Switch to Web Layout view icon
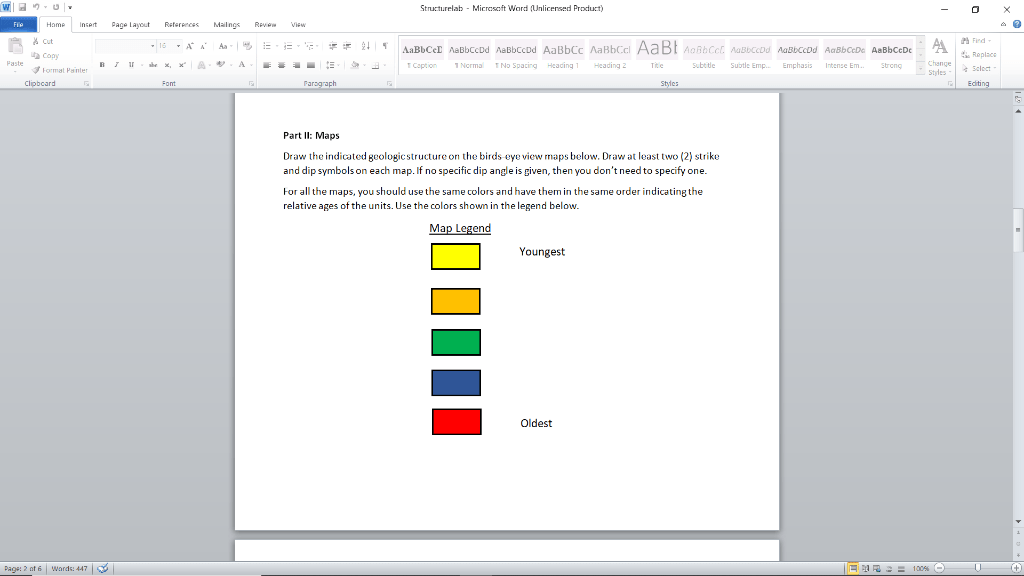The height and width of the screenshot is (576, 1024). pyautogui.click(x=877, y=569)
